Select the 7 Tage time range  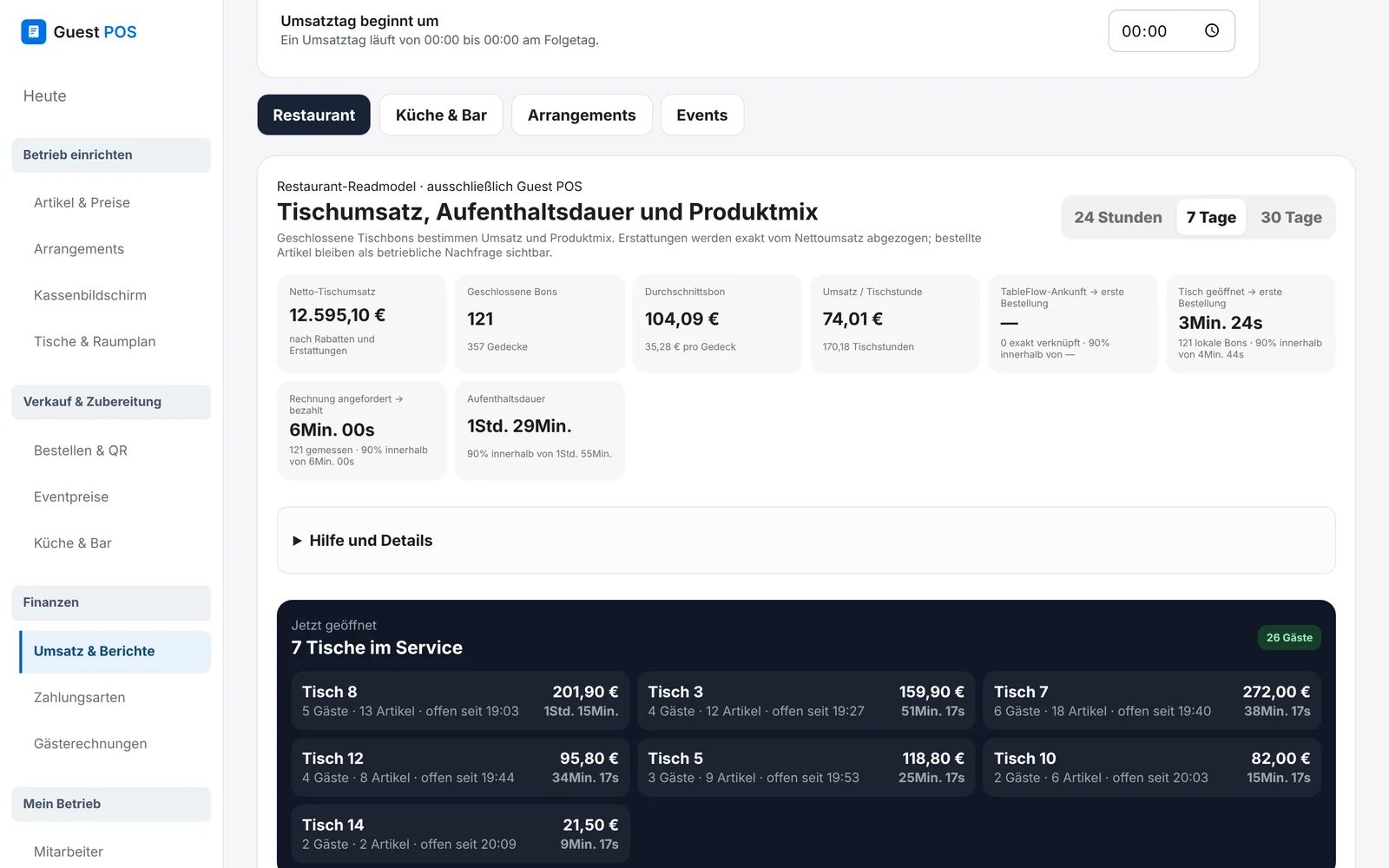tap(1211, 217)
